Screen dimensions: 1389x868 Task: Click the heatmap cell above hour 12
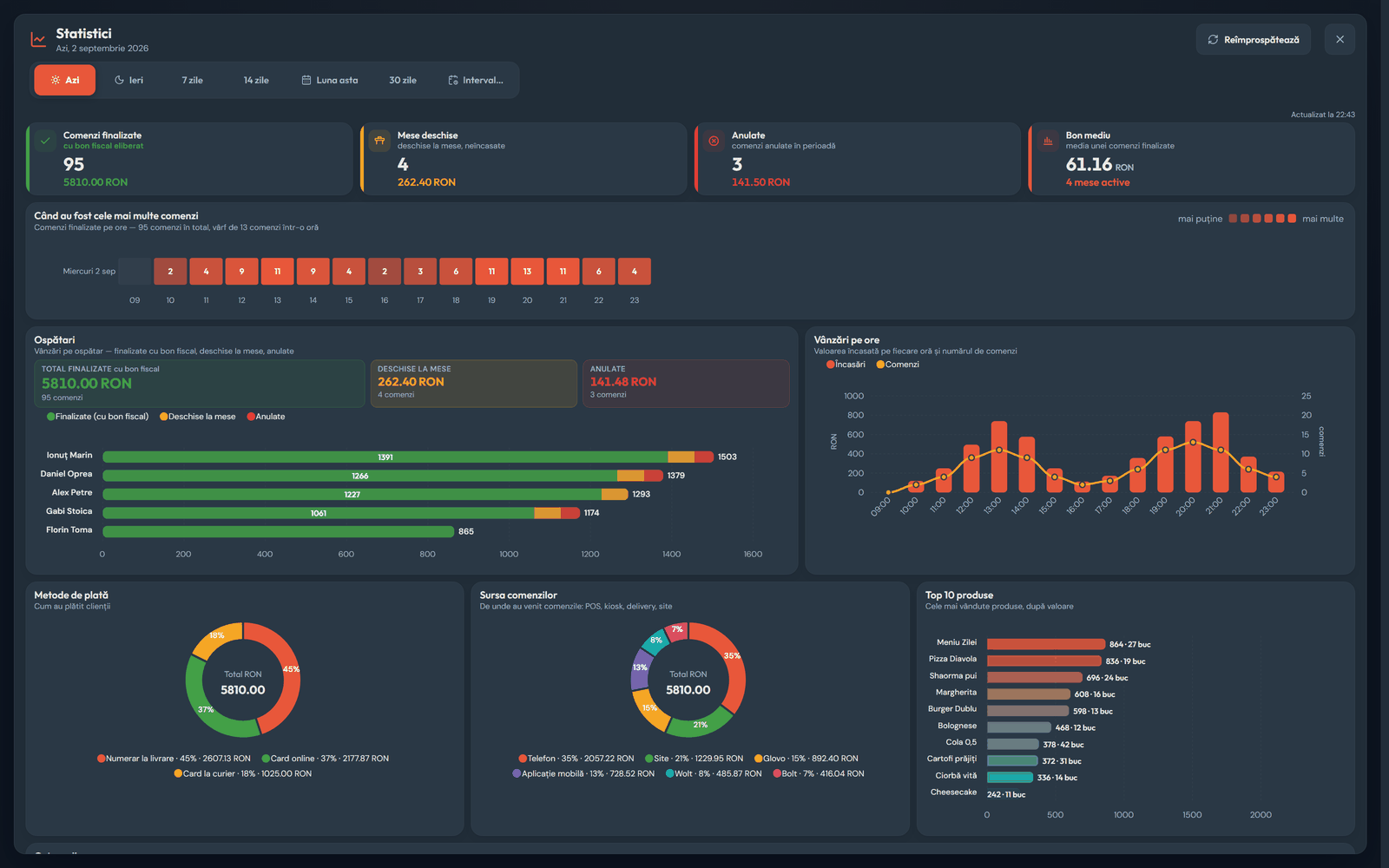[241, 272]
